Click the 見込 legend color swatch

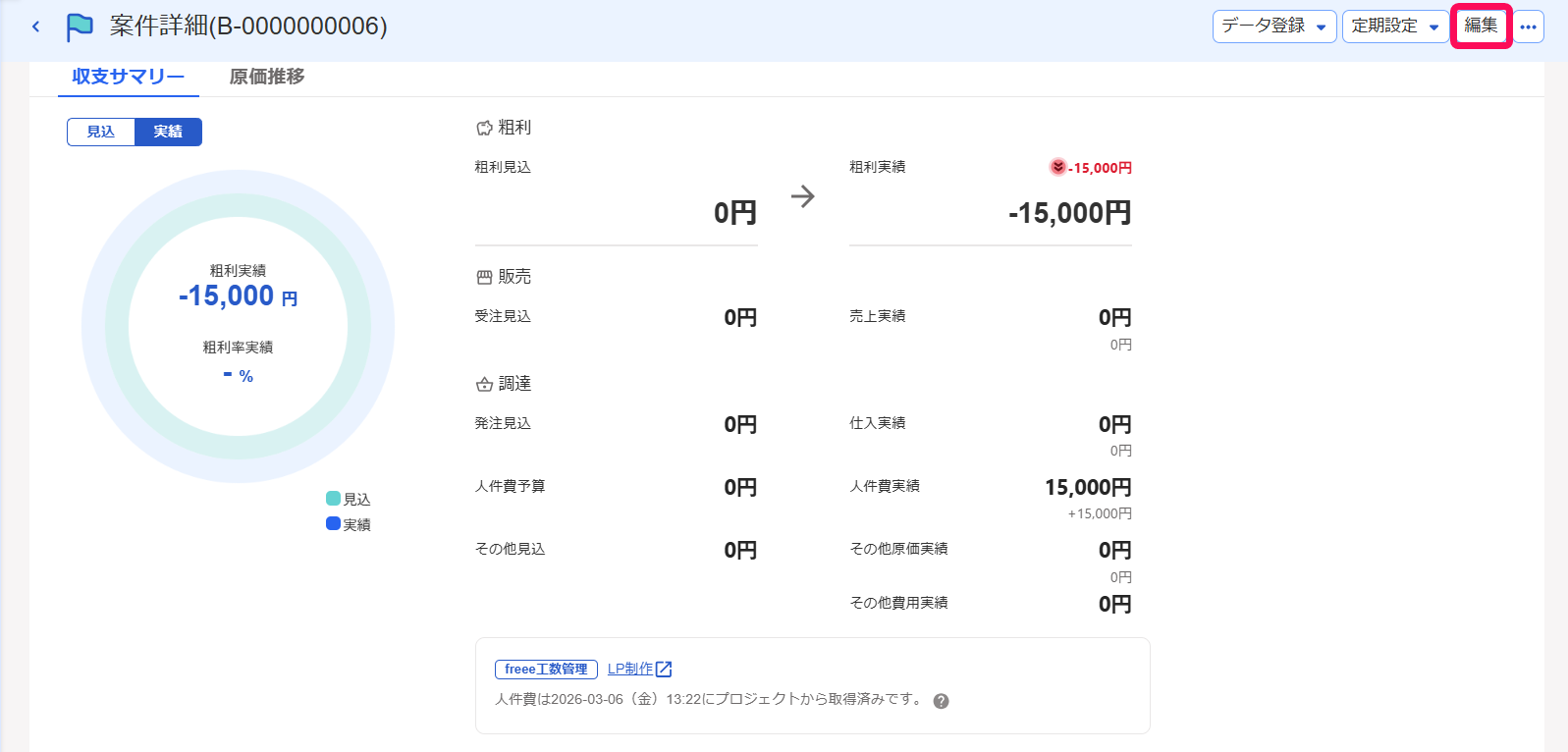pos(333,499)
